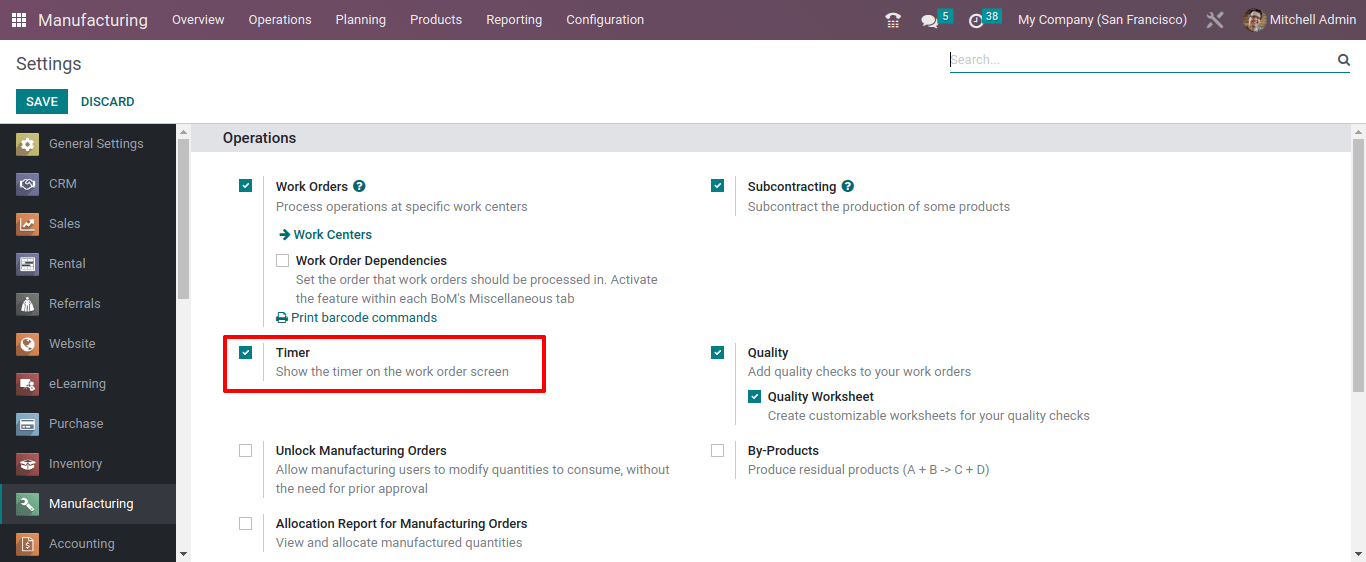Click the help icon next to Work Orders
The image size is (1366, 562).
(359, 186)
